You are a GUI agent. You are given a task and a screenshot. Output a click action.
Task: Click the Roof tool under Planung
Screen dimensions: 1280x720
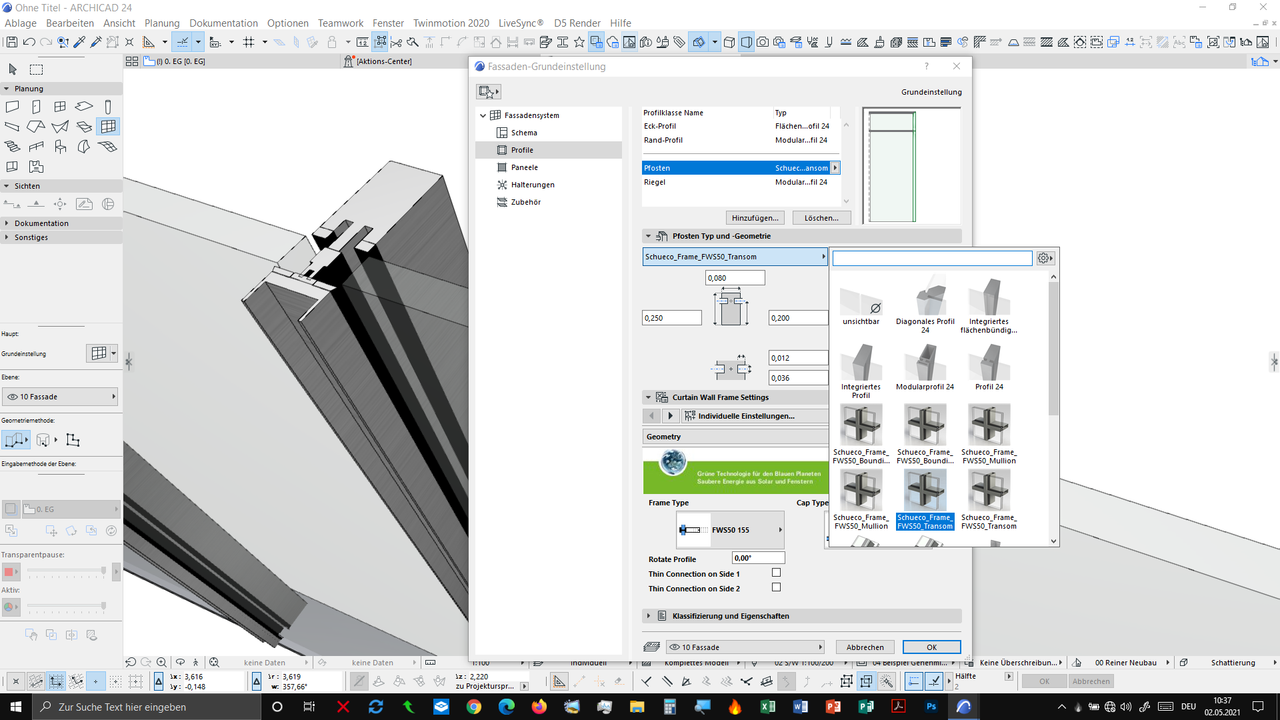[x=36, y=127]
